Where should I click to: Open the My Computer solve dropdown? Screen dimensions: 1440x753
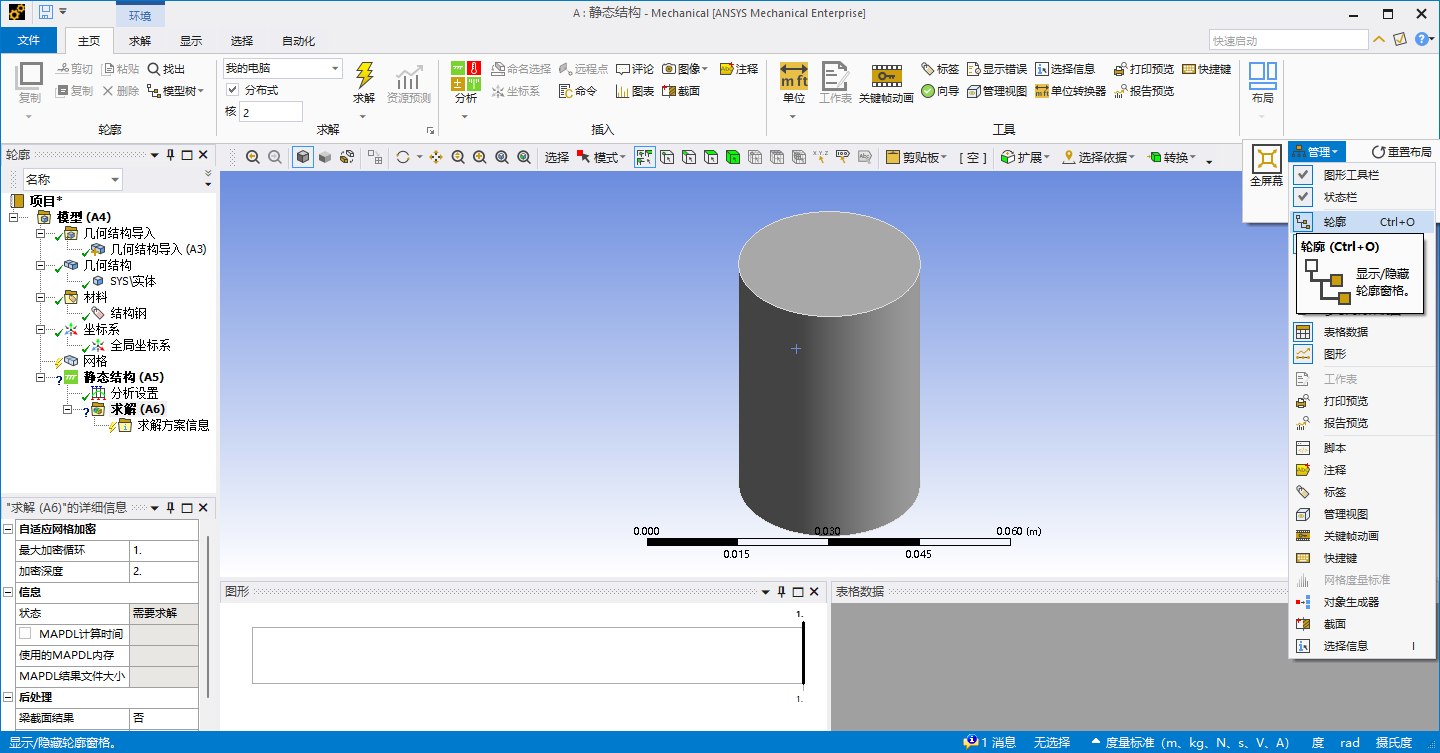[x=282, y=69]
